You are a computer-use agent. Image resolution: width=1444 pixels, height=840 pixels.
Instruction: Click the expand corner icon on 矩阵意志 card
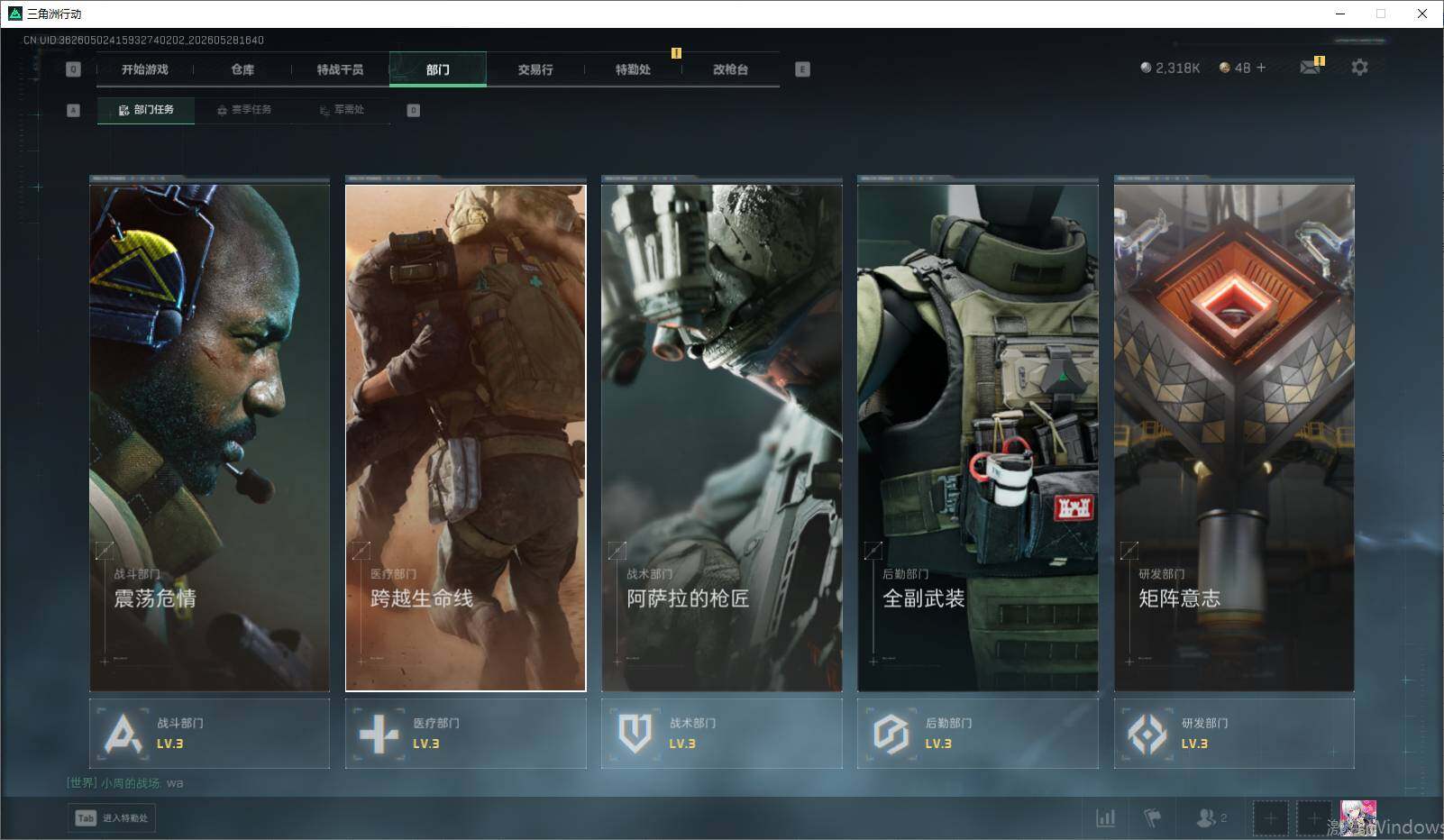tap(1129, 550)
